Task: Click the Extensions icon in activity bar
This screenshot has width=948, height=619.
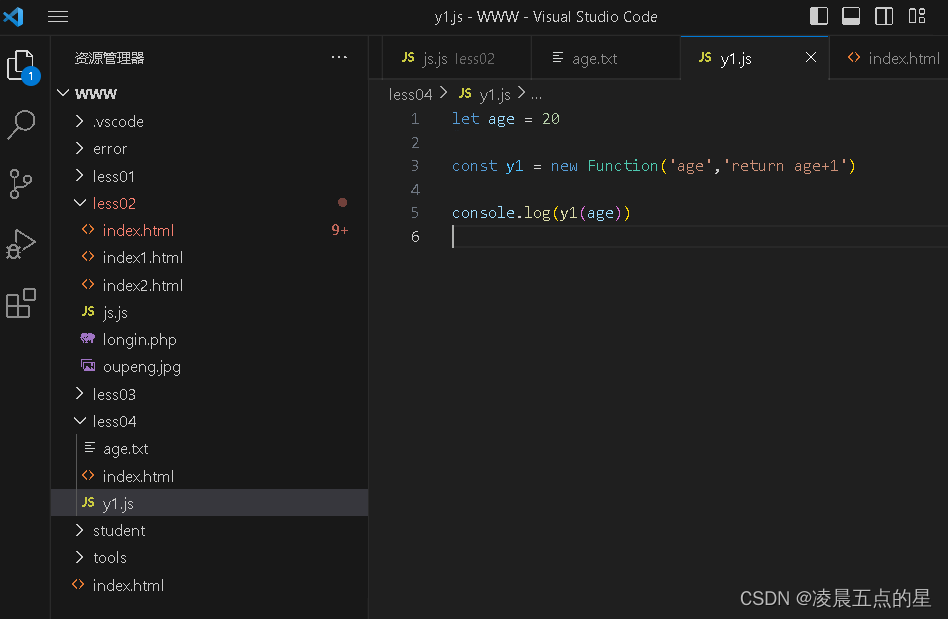Action: coord(21,304)
